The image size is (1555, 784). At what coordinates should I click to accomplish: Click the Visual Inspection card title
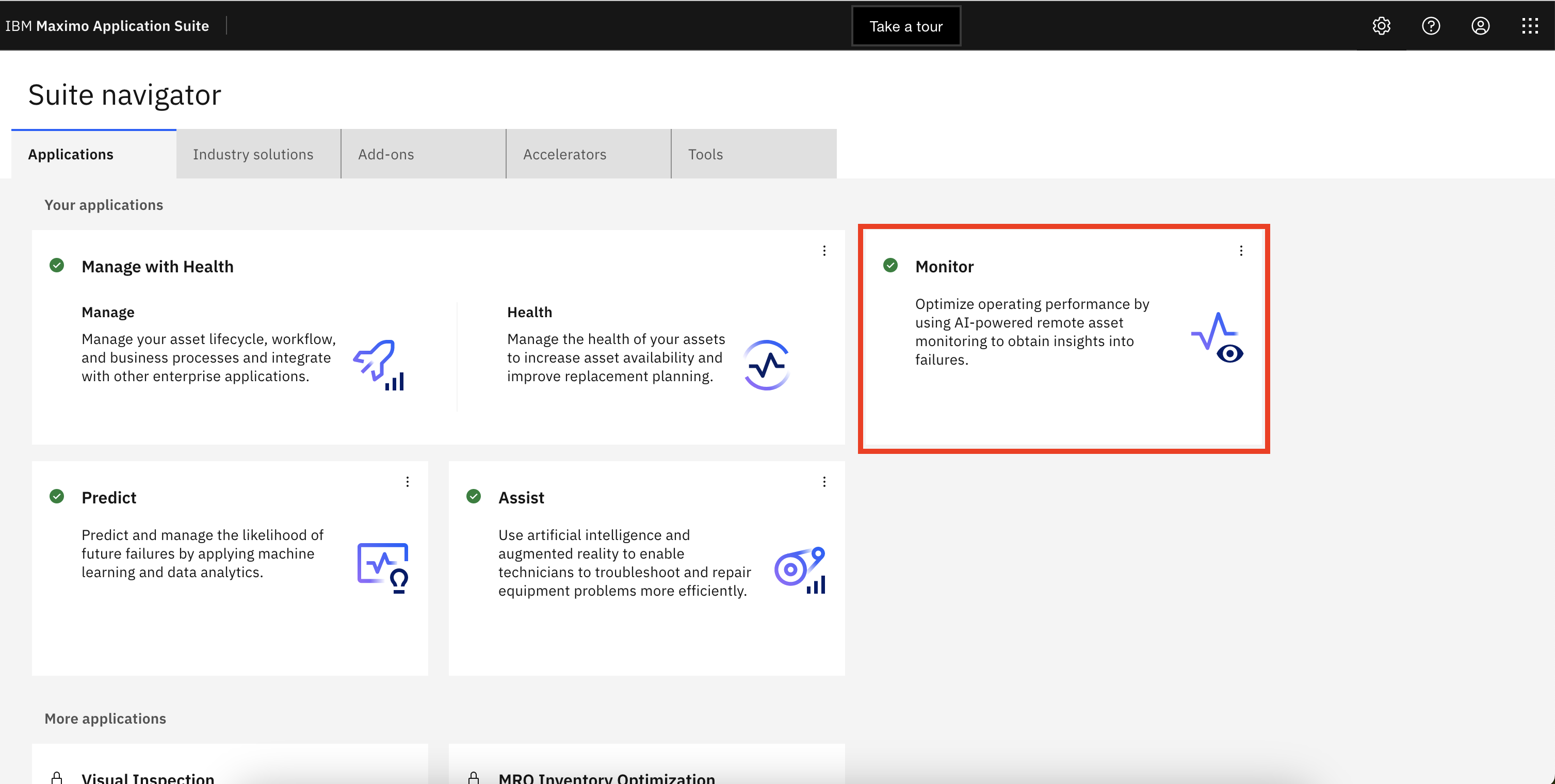point(148,778)
